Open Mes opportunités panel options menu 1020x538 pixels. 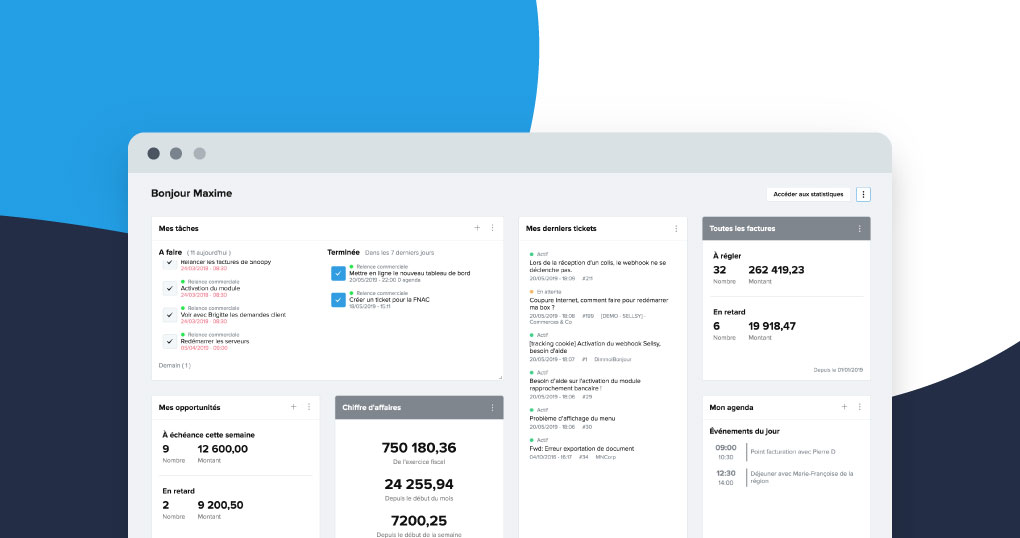(x=309, y=407)
